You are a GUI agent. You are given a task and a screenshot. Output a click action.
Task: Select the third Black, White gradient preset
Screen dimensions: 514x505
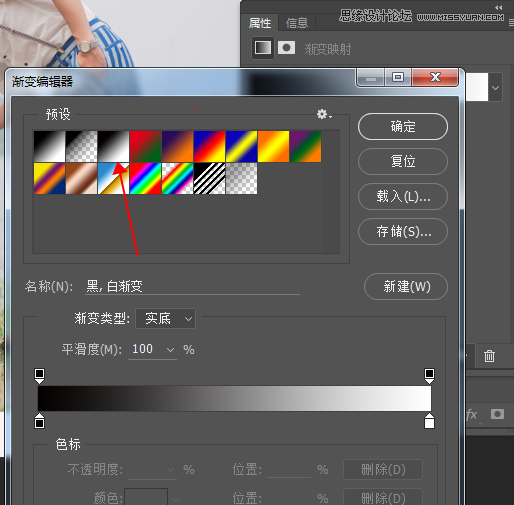click(x=113, y=146)
